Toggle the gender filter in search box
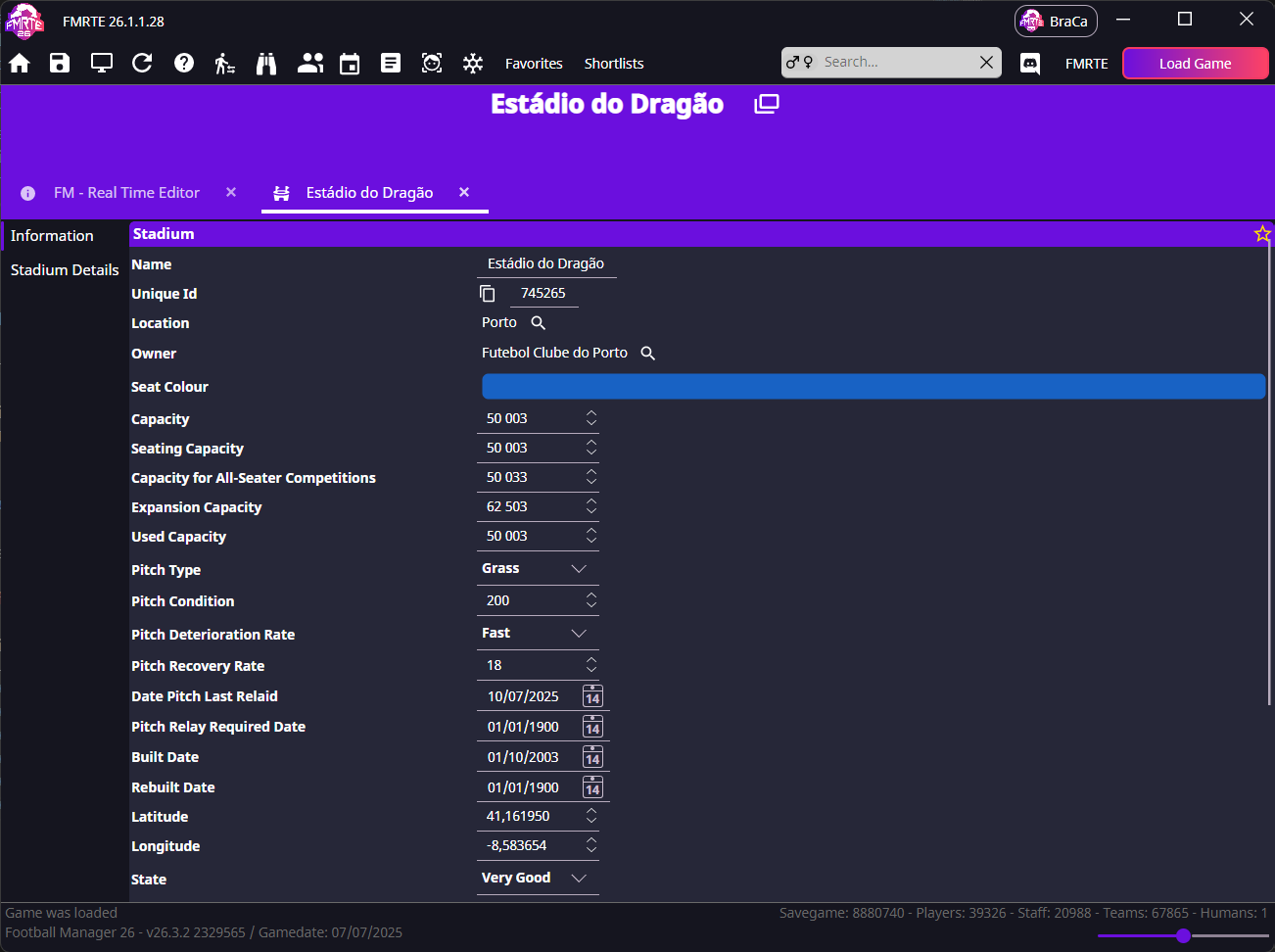 (x=800, y=62)
